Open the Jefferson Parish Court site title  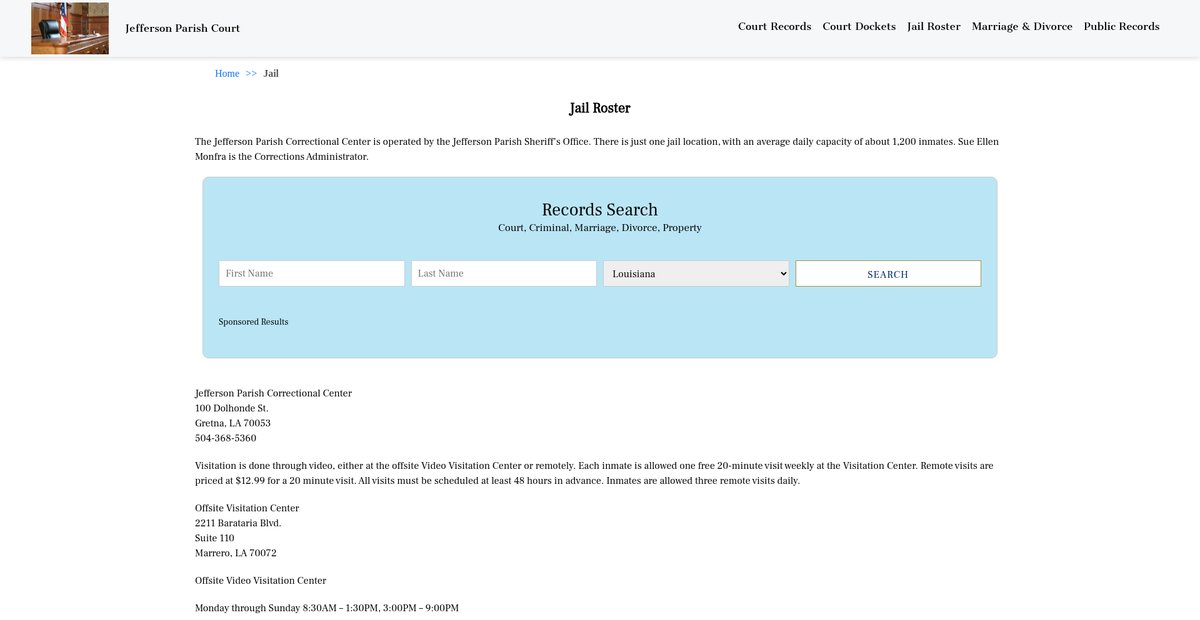coord(182,28)
